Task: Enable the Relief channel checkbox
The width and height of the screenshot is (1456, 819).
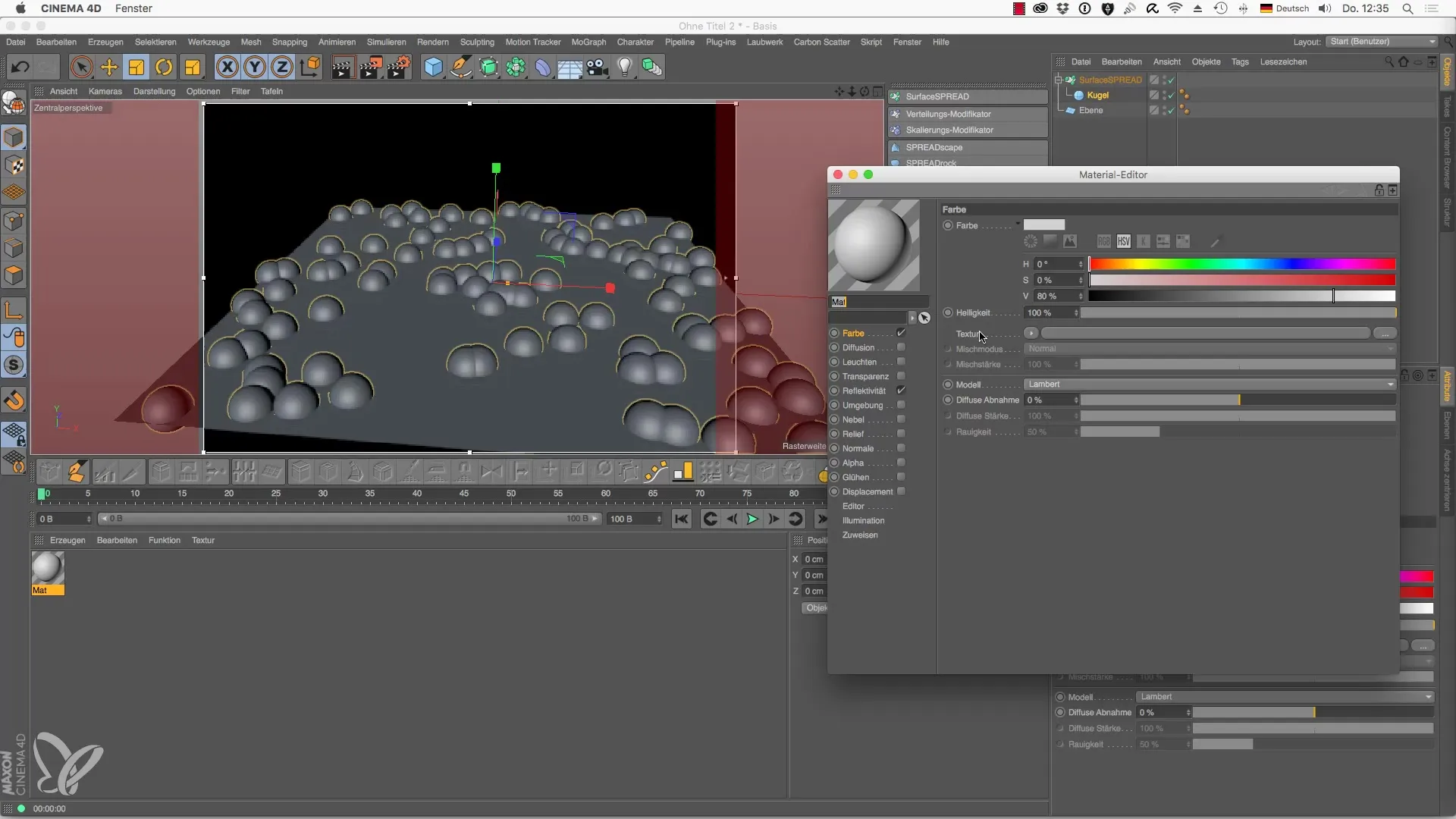Action: [x=901, y=434]
